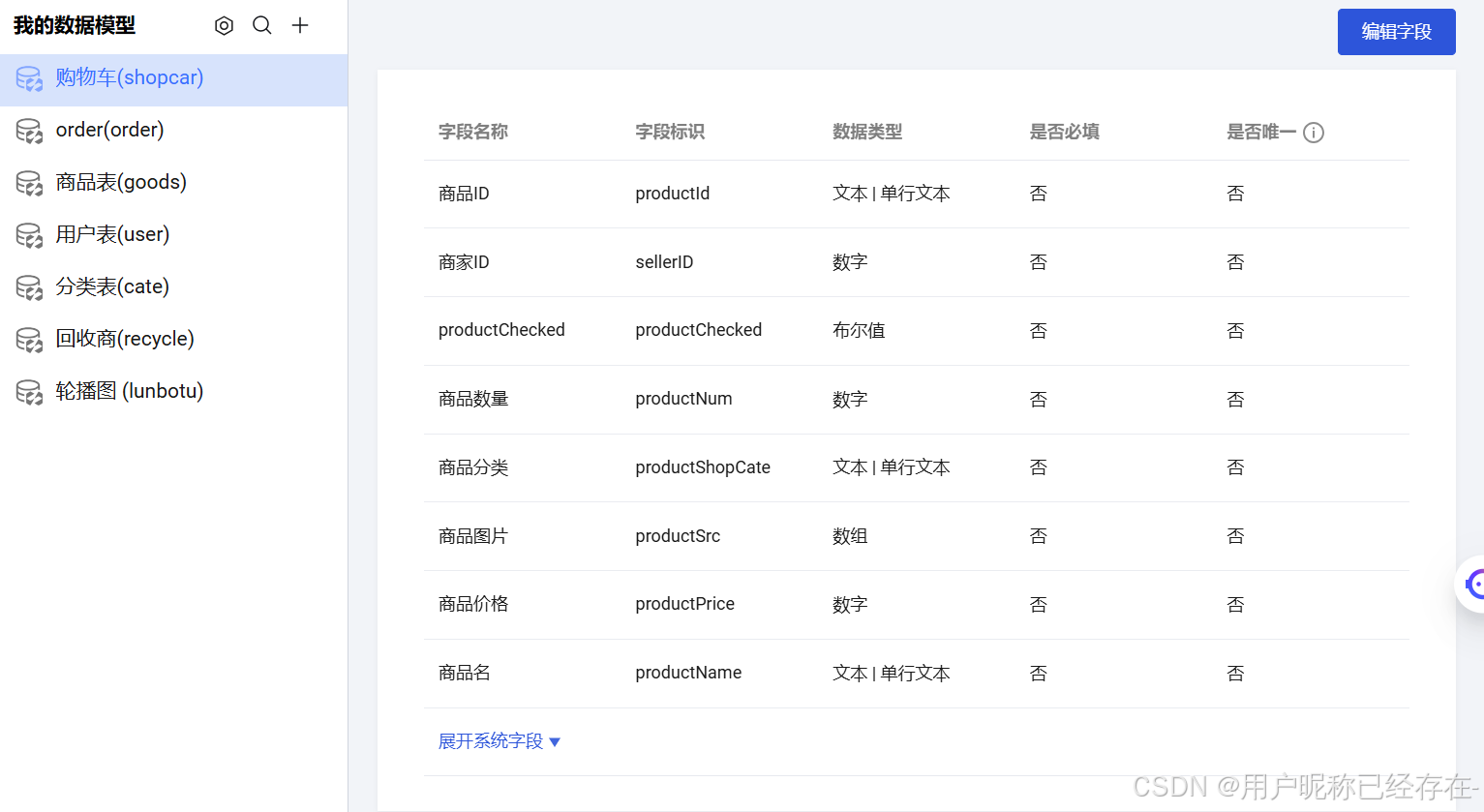The width and height of the screenshot is (1484, 812).
Task: Click the 商品名 field name cell
Action: point(465,673)
